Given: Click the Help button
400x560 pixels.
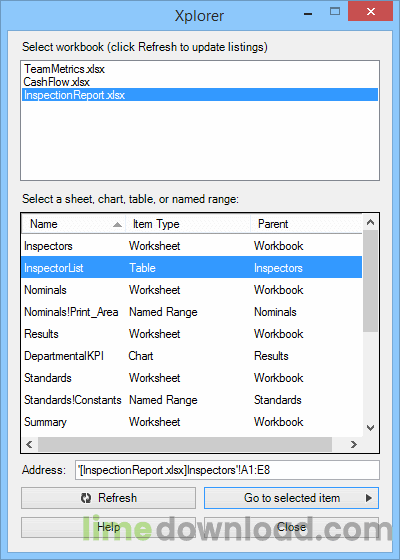Looking at the screenshot, I should click(108, 528).
